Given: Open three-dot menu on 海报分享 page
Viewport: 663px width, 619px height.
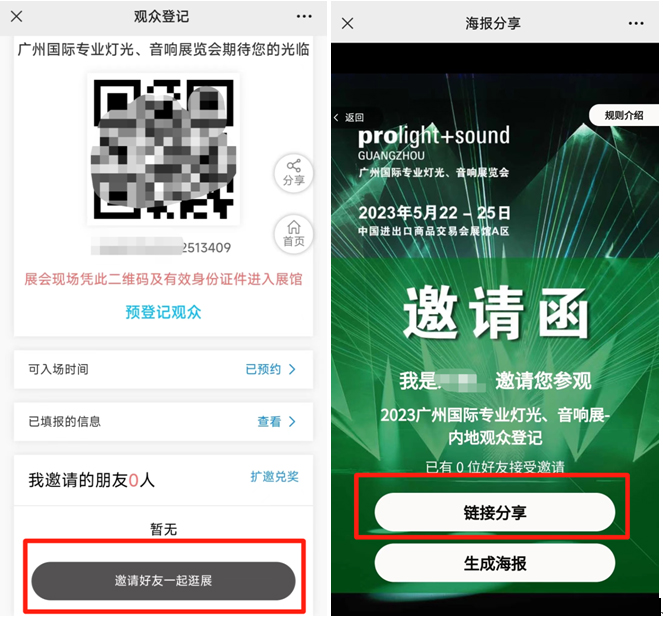Looking at the screenshot, I should tap(636, 23).
